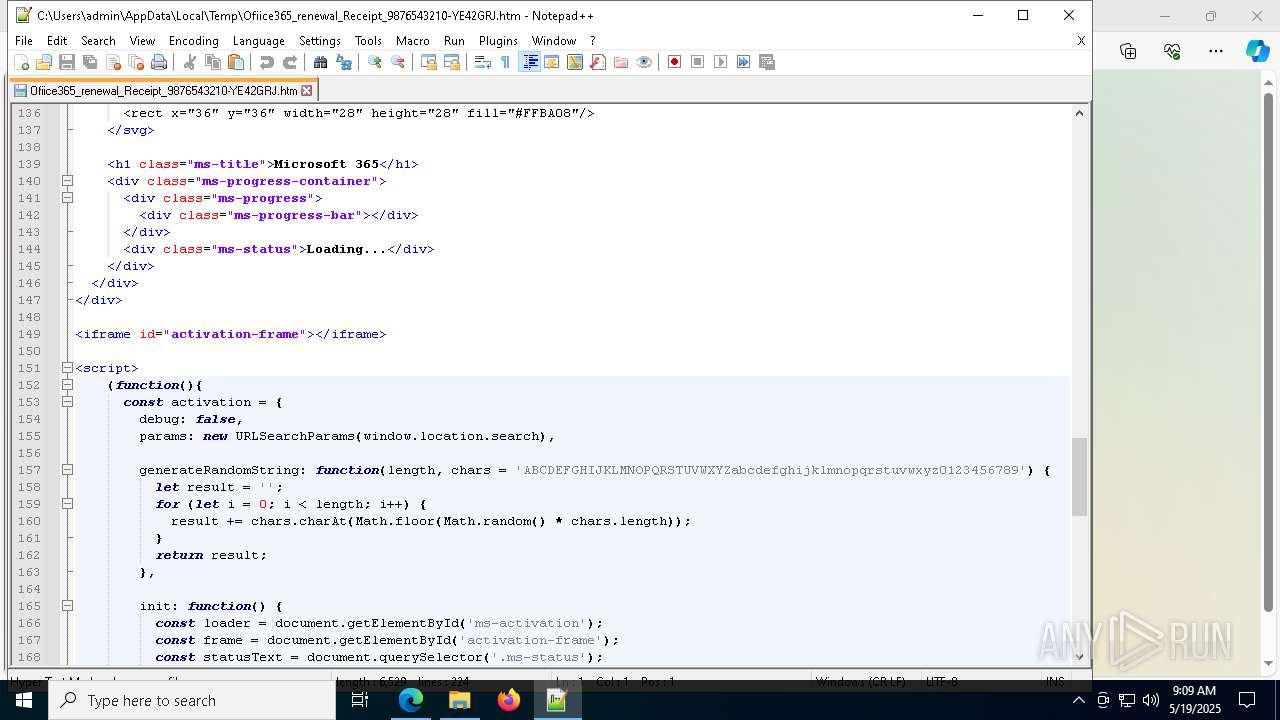Collapse the for loop fold on line 159
This screenshot has height=720, width=1280.
pyautogui.click(x=67, y=504)
